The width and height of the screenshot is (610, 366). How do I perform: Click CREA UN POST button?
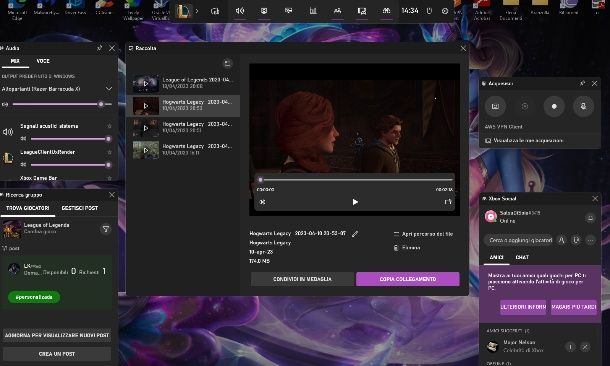(57, 354)
